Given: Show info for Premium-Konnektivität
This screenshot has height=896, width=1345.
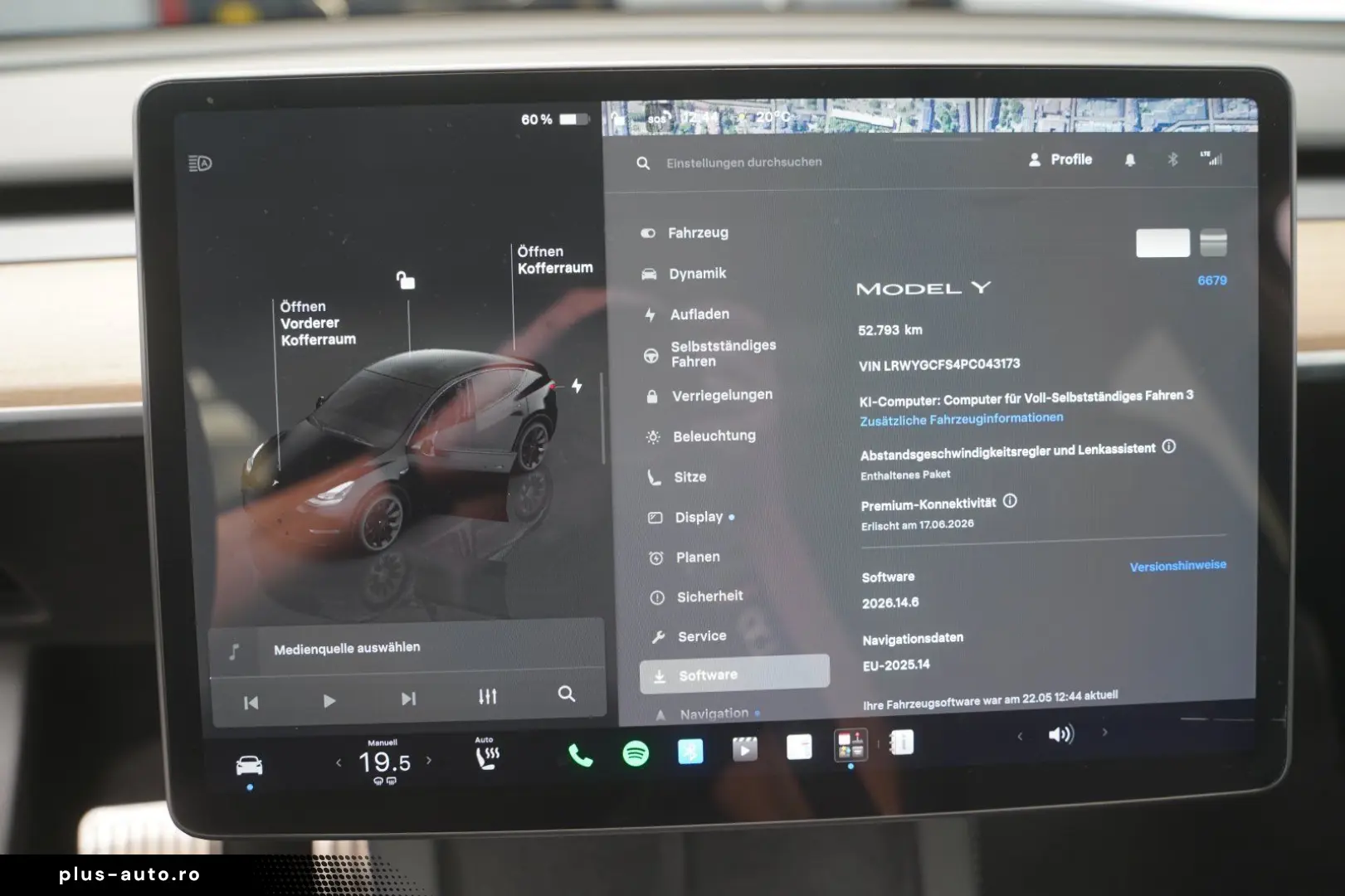Looking at the screenshot, I should [x=1010, y=501].
